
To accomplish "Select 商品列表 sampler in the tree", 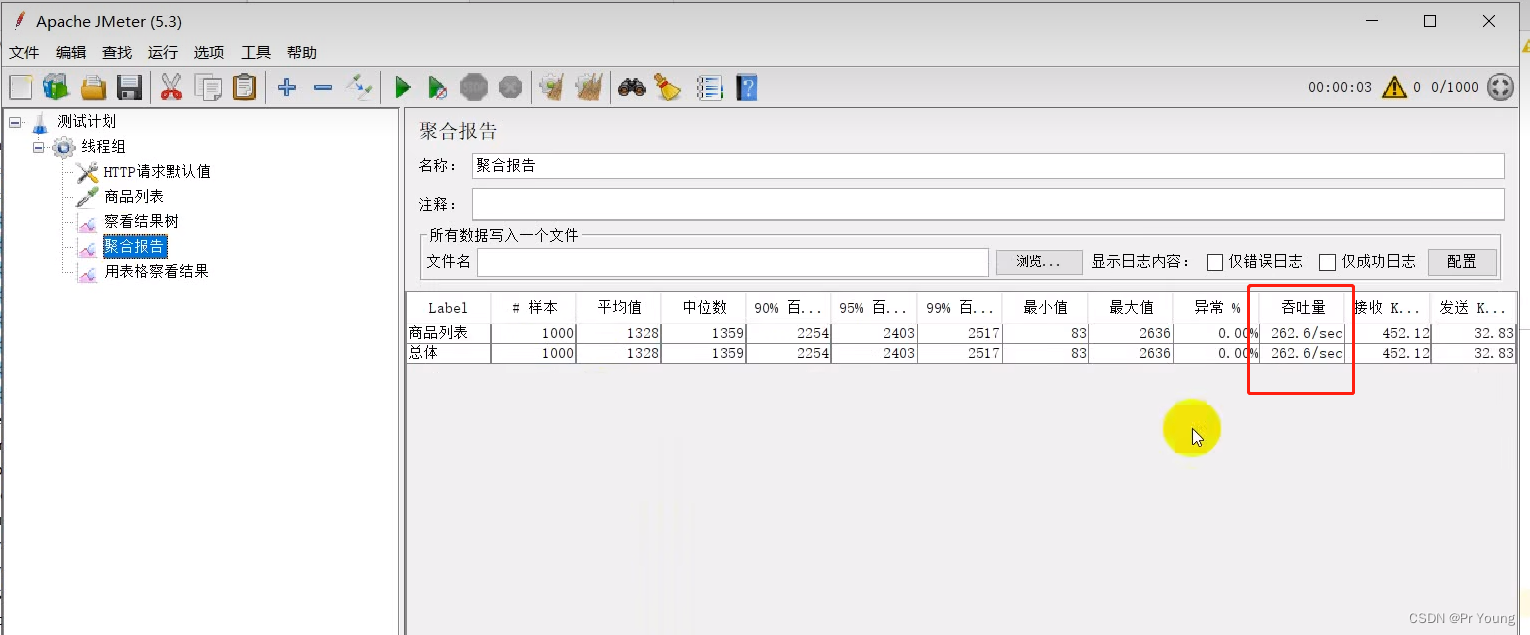I will 134,197.
